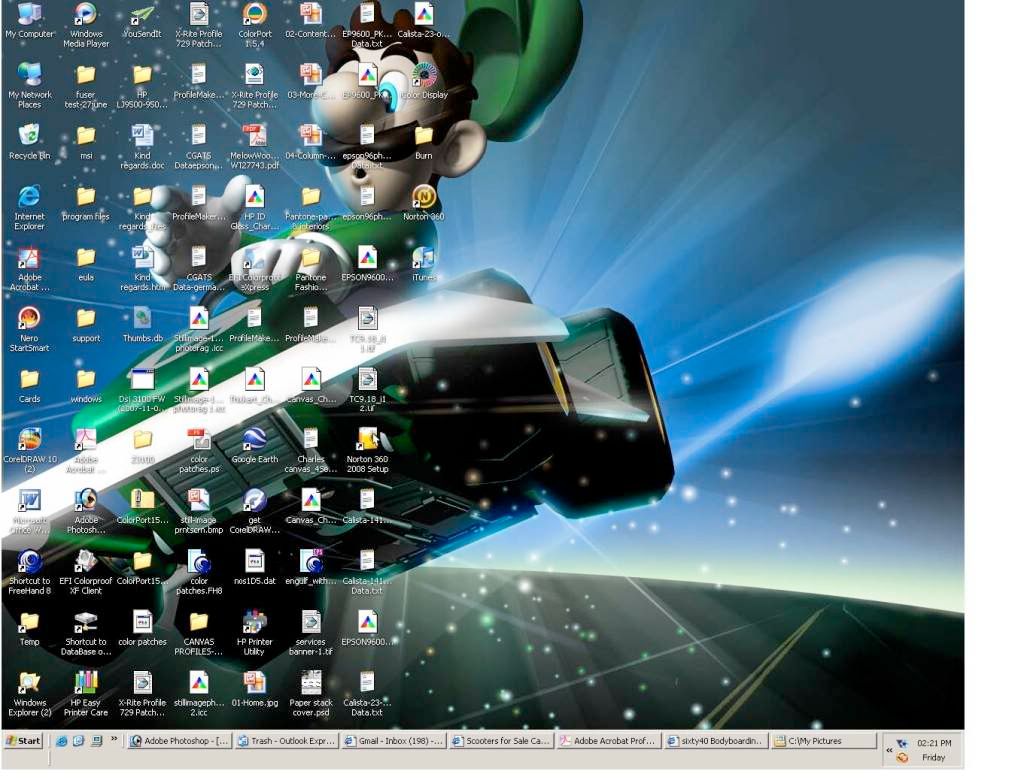The image size is (1024, 783).
Task: Open services banner-1.tif file
Action: point(311,632)
